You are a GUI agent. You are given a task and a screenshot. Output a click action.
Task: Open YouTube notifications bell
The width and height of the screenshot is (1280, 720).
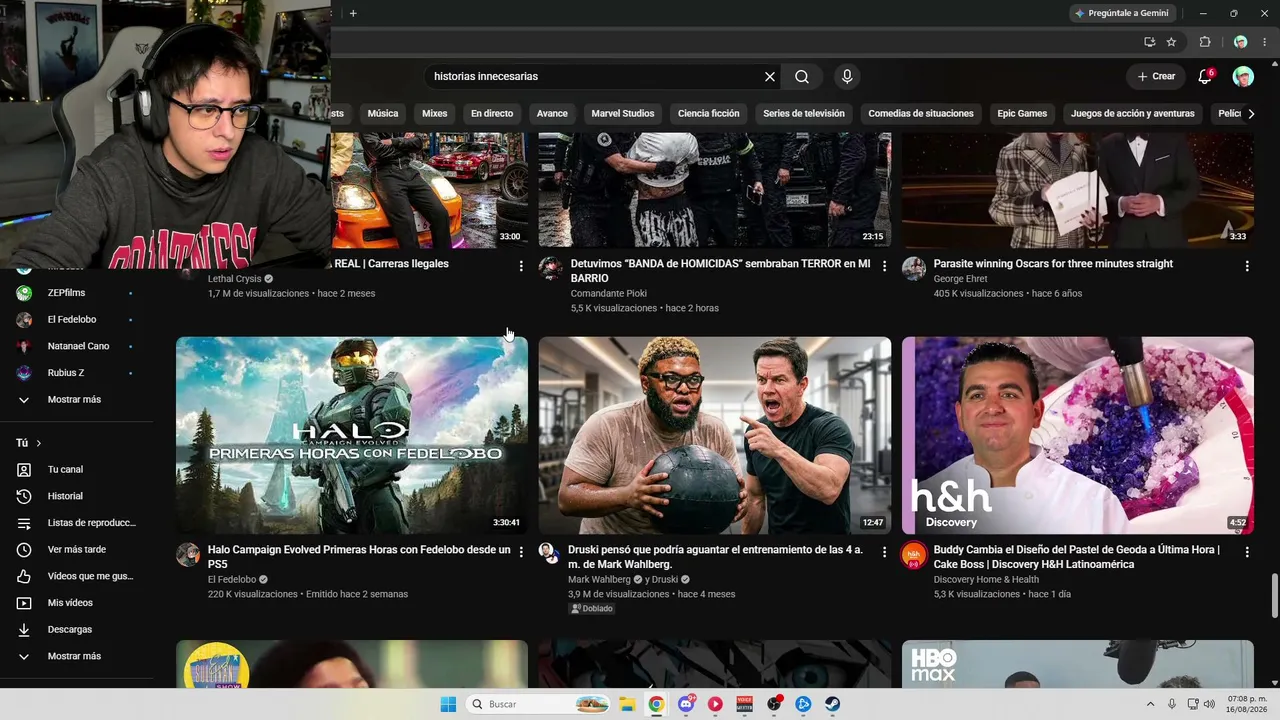(x=1205, y=77)
